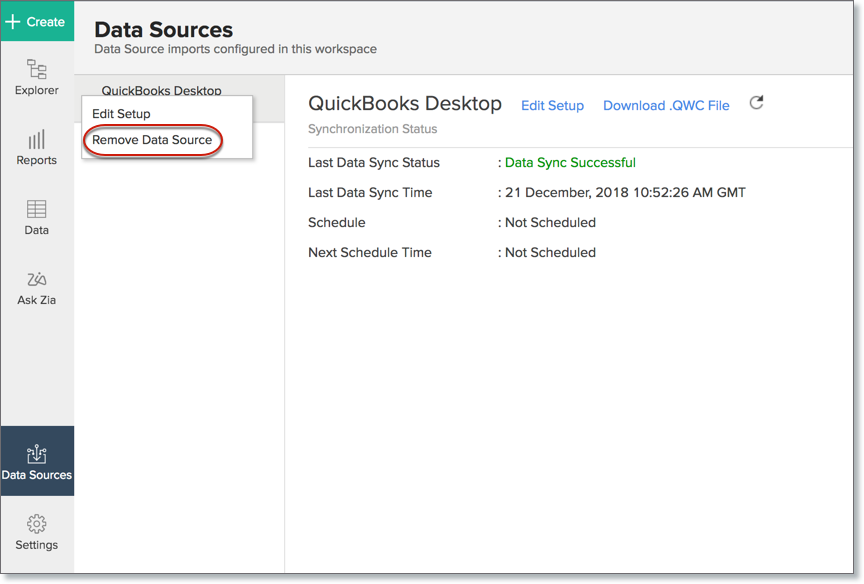Select the QuickBooks Desktop source entry

tap(162, 90)
